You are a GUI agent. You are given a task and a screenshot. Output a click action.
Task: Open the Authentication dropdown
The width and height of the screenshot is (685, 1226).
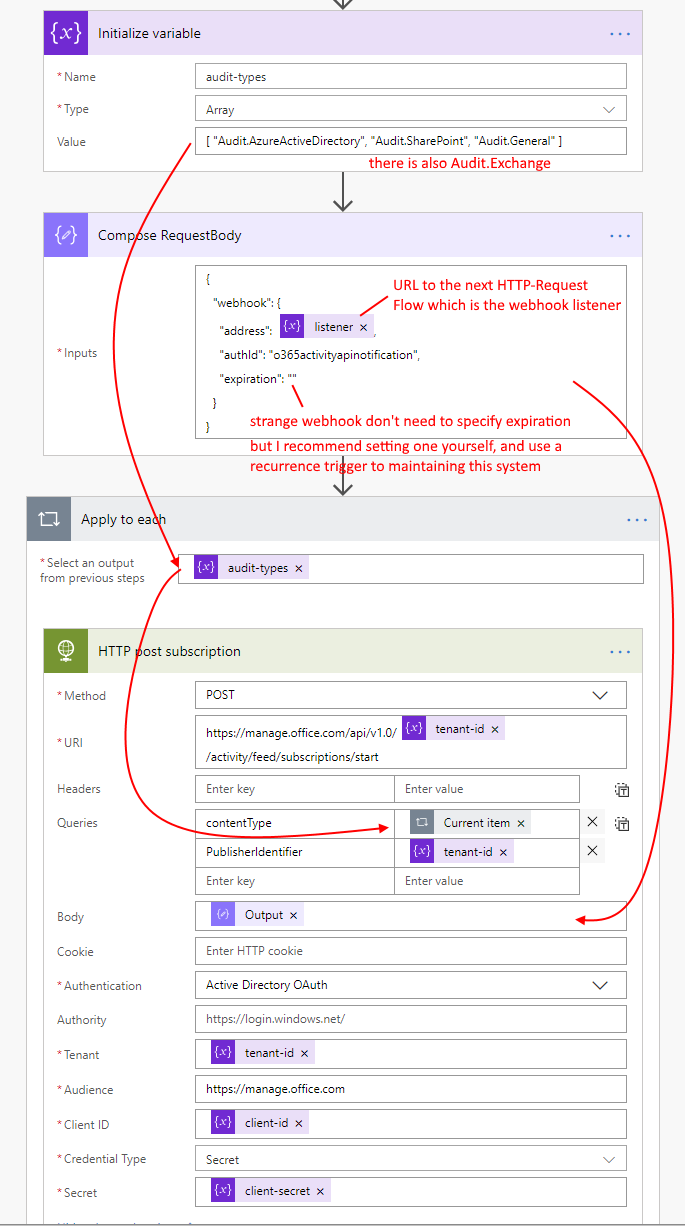click(600, 985)
